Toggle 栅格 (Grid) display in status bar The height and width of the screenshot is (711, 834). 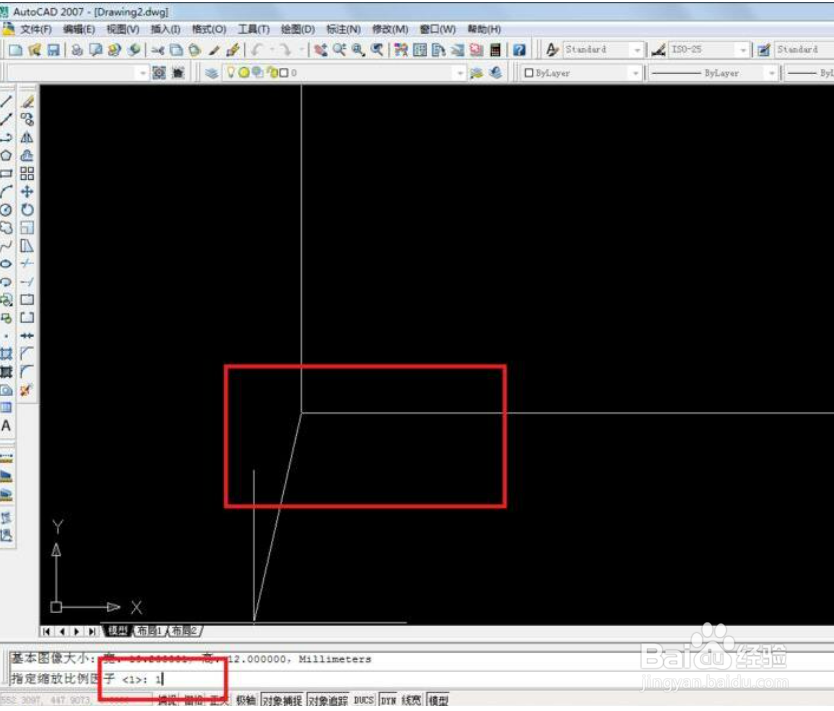click(194, 700)
